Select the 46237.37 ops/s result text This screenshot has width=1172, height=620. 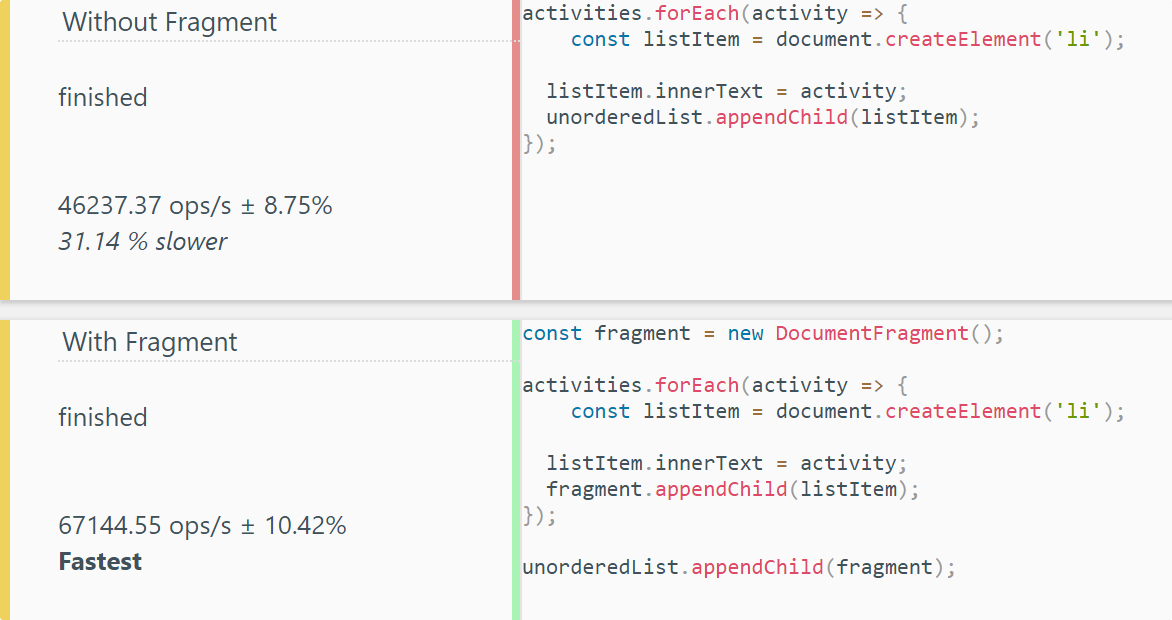[195, 207]
